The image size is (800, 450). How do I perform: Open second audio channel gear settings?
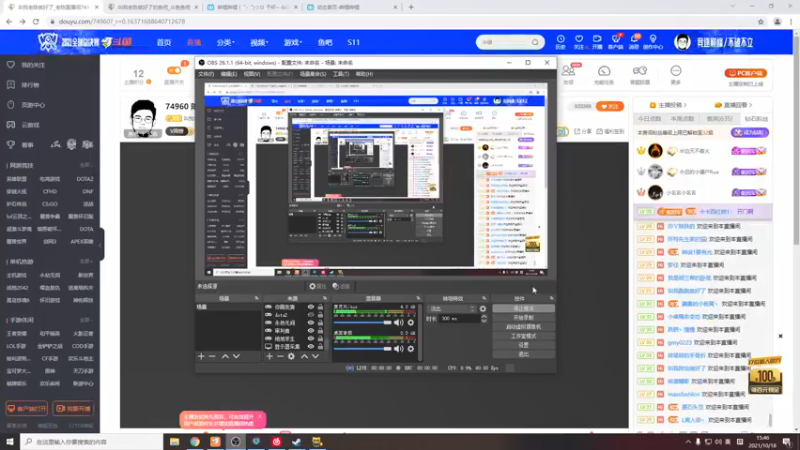(x=411, y=349)
